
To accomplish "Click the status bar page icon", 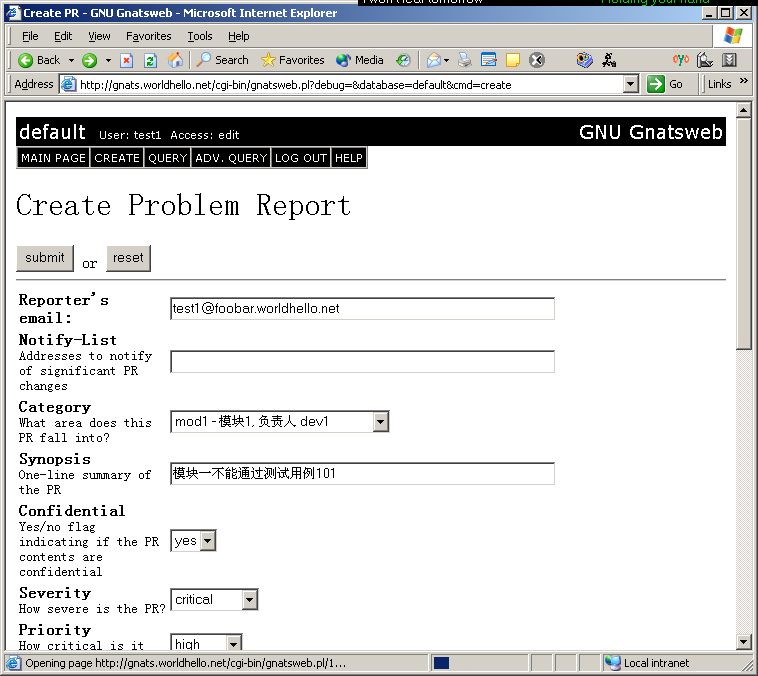I will coord(13,663).
